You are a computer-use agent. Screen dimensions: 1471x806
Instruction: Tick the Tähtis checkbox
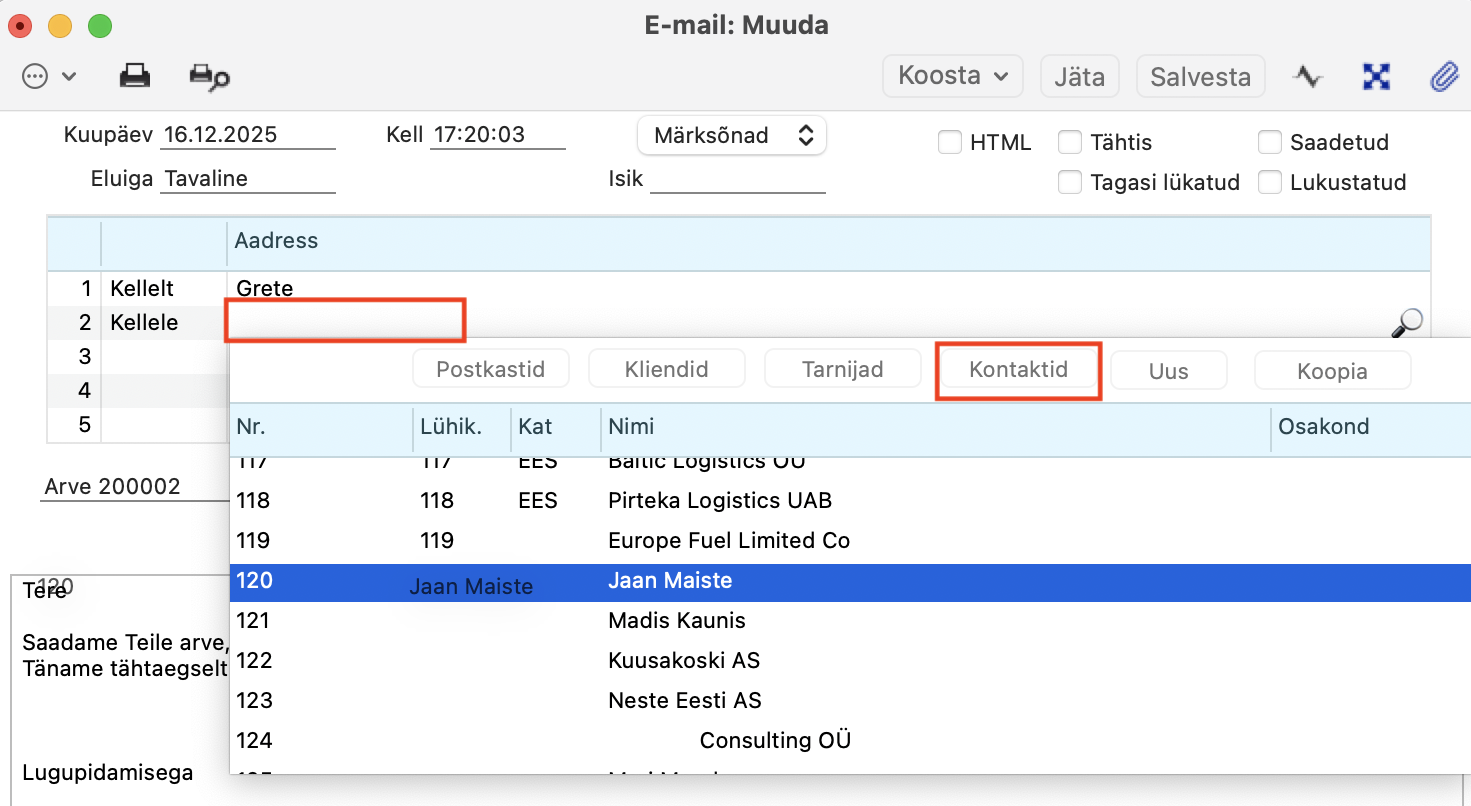coord(1070,143)
